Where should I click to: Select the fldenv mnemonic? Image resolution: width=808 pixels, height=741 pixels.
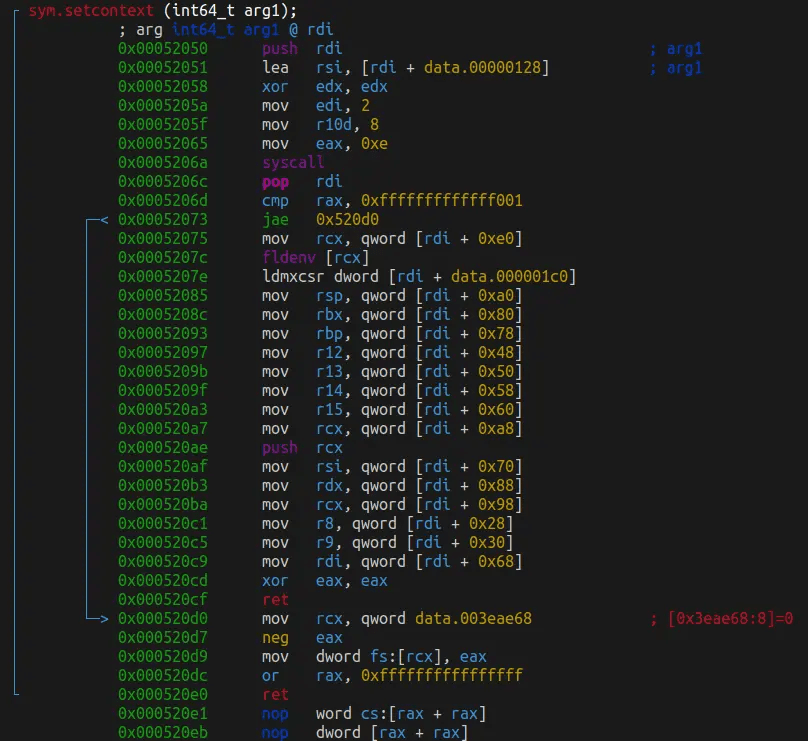[x=284, y=258]
